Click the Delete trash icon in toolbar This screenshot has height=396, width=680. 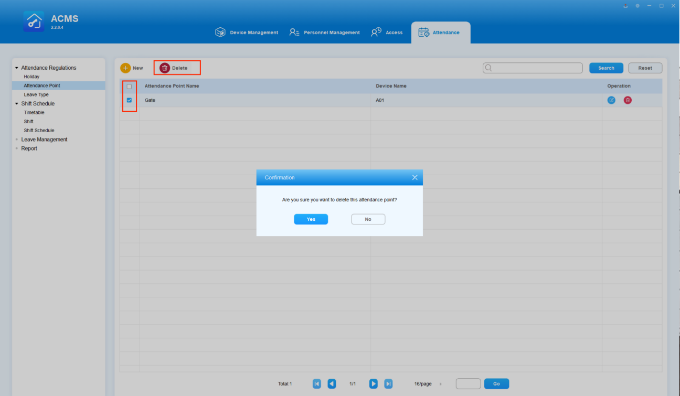click(164, 68)
